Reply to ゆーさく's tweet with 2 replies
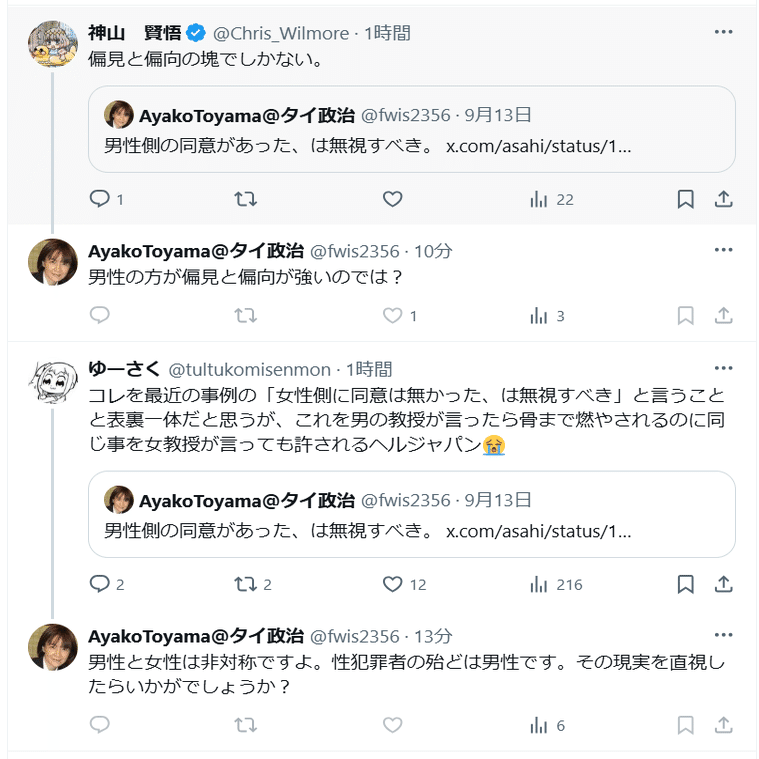The image size is (759, 759). [x=100, y=584]
